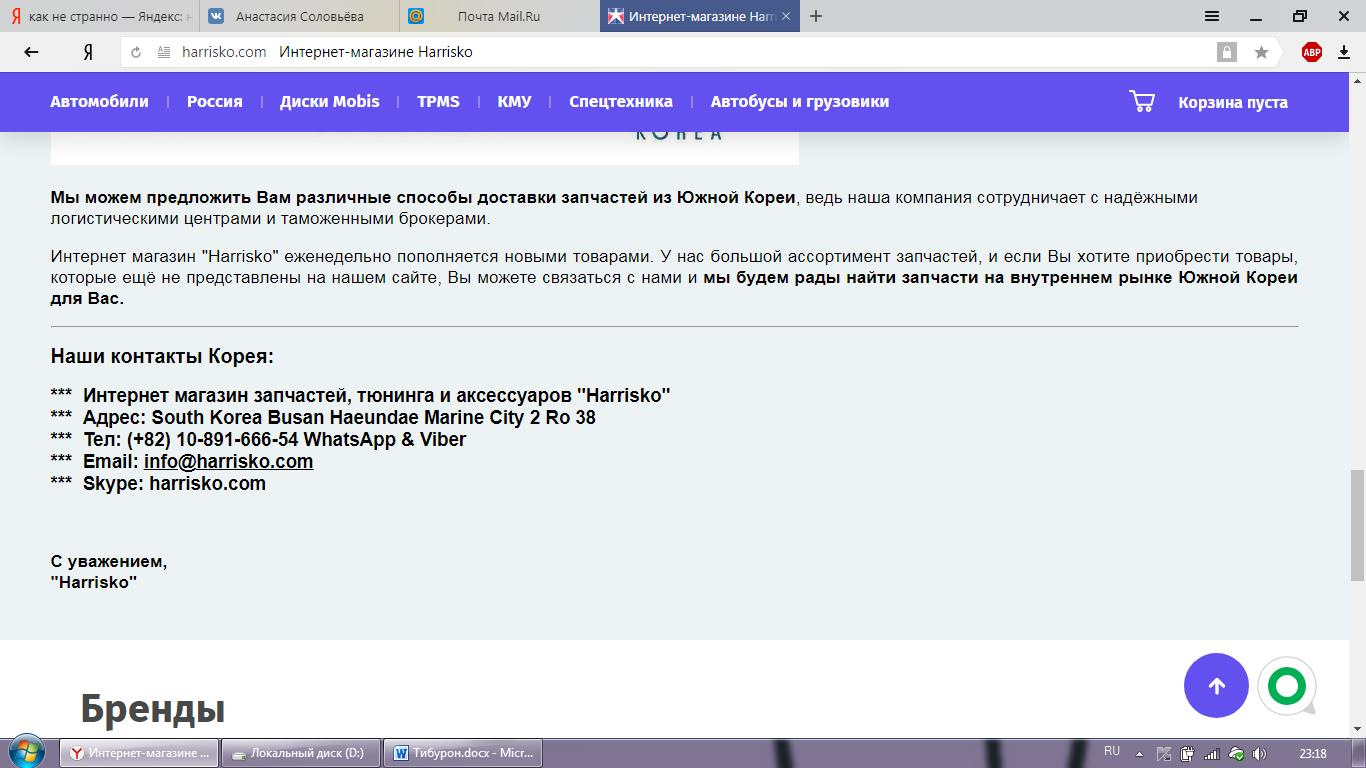Click the power plug battery tray icon
Image resolution: width=1366 pixels, height=768 pixels.
click(x=1187, y=753)
